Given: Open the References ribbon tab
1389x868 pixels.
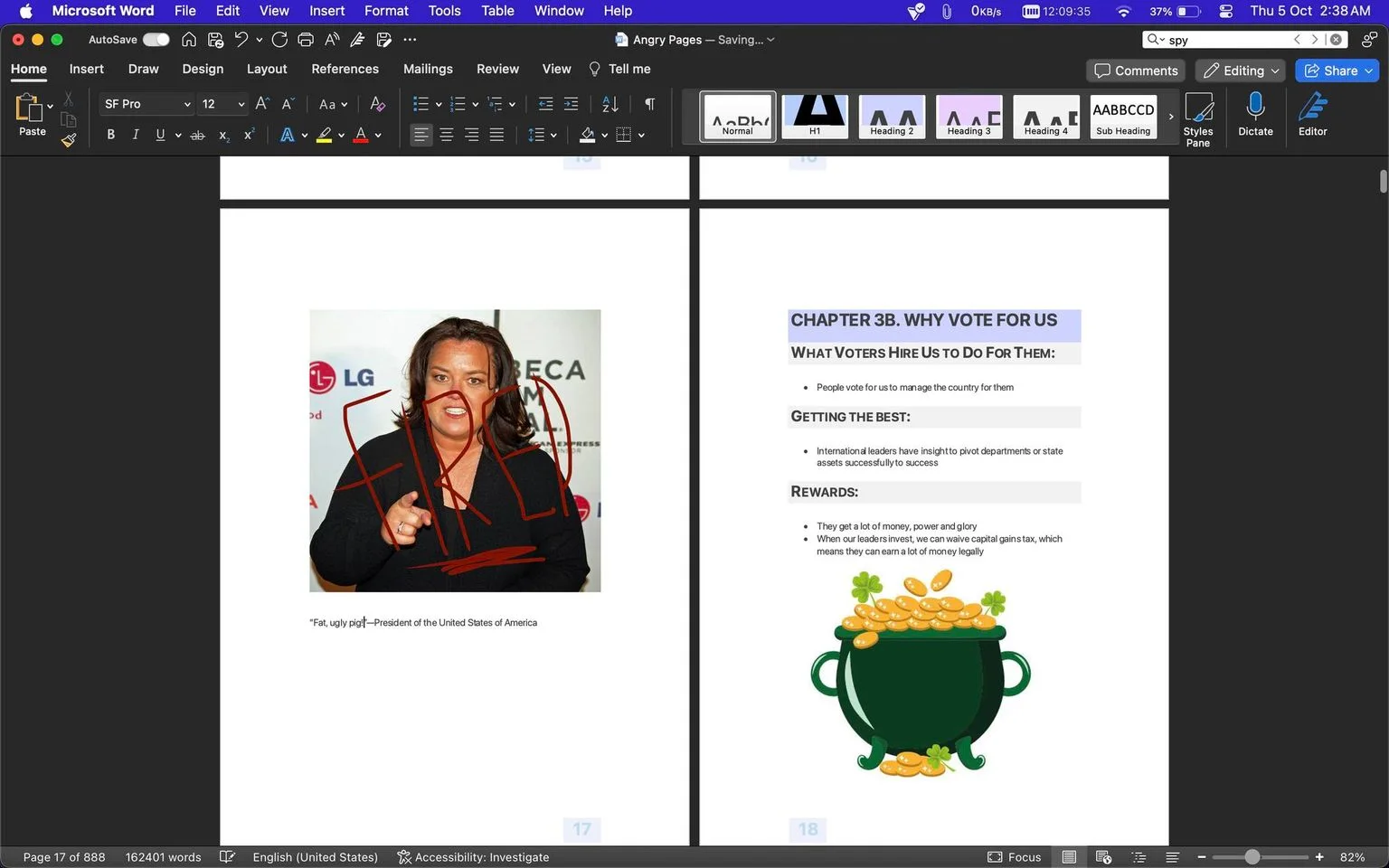Looking at the screenshot, I should coord(345,69).
